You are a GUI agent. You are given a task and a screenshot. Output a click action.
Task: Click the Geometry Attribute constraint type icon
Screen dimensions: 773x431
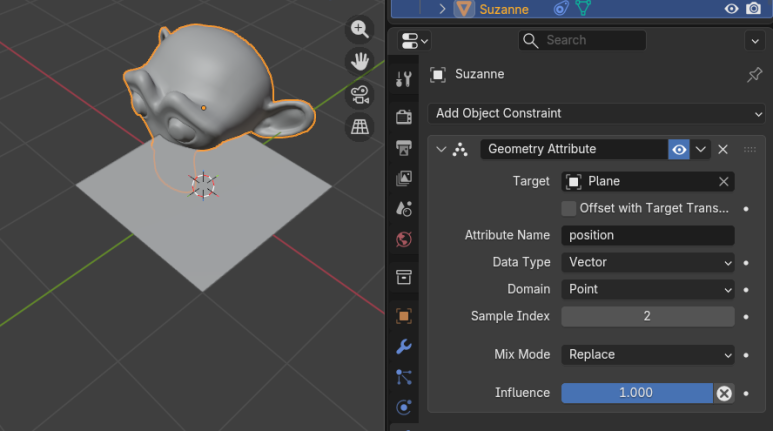click(x=460, y=149)
